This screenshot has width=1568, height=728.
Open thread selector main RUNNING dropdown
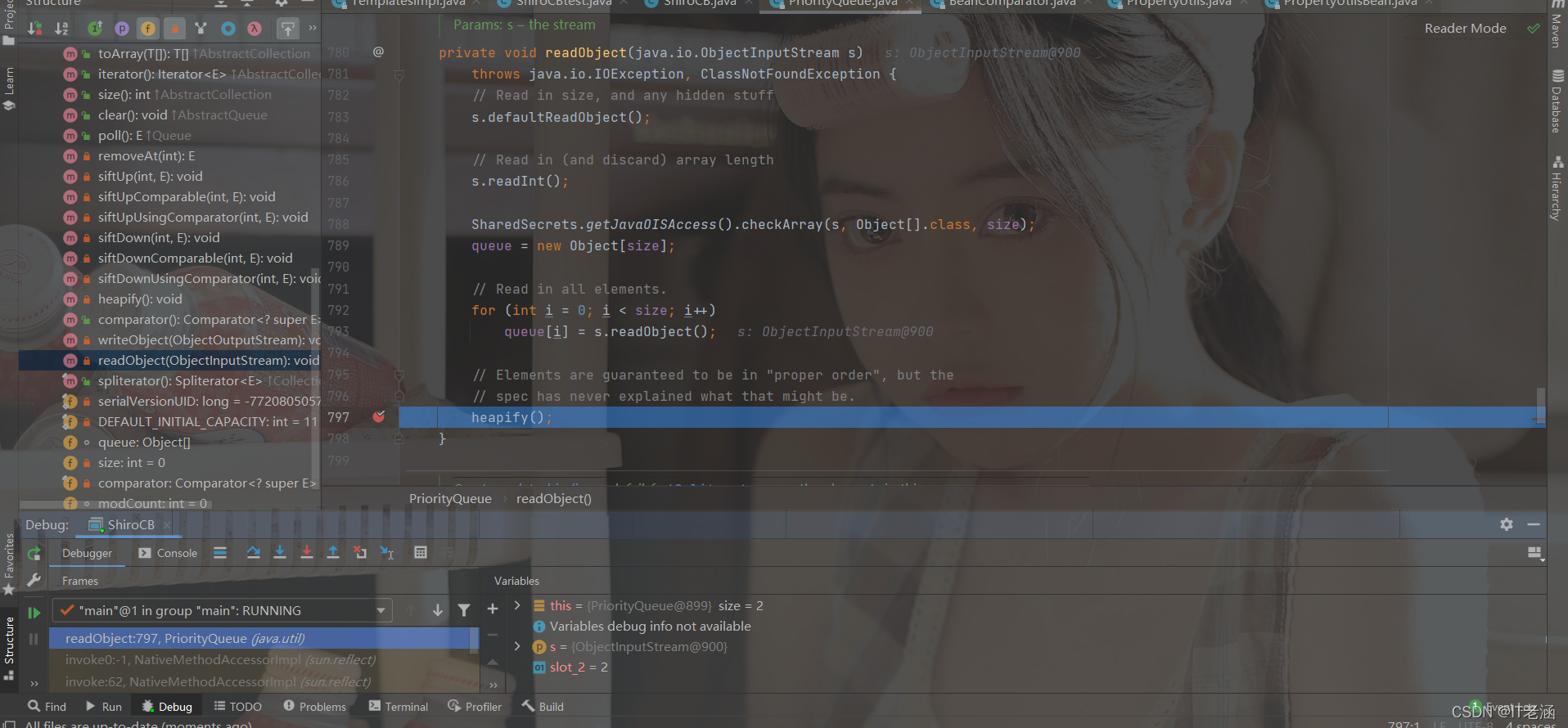tap(222, 610)
